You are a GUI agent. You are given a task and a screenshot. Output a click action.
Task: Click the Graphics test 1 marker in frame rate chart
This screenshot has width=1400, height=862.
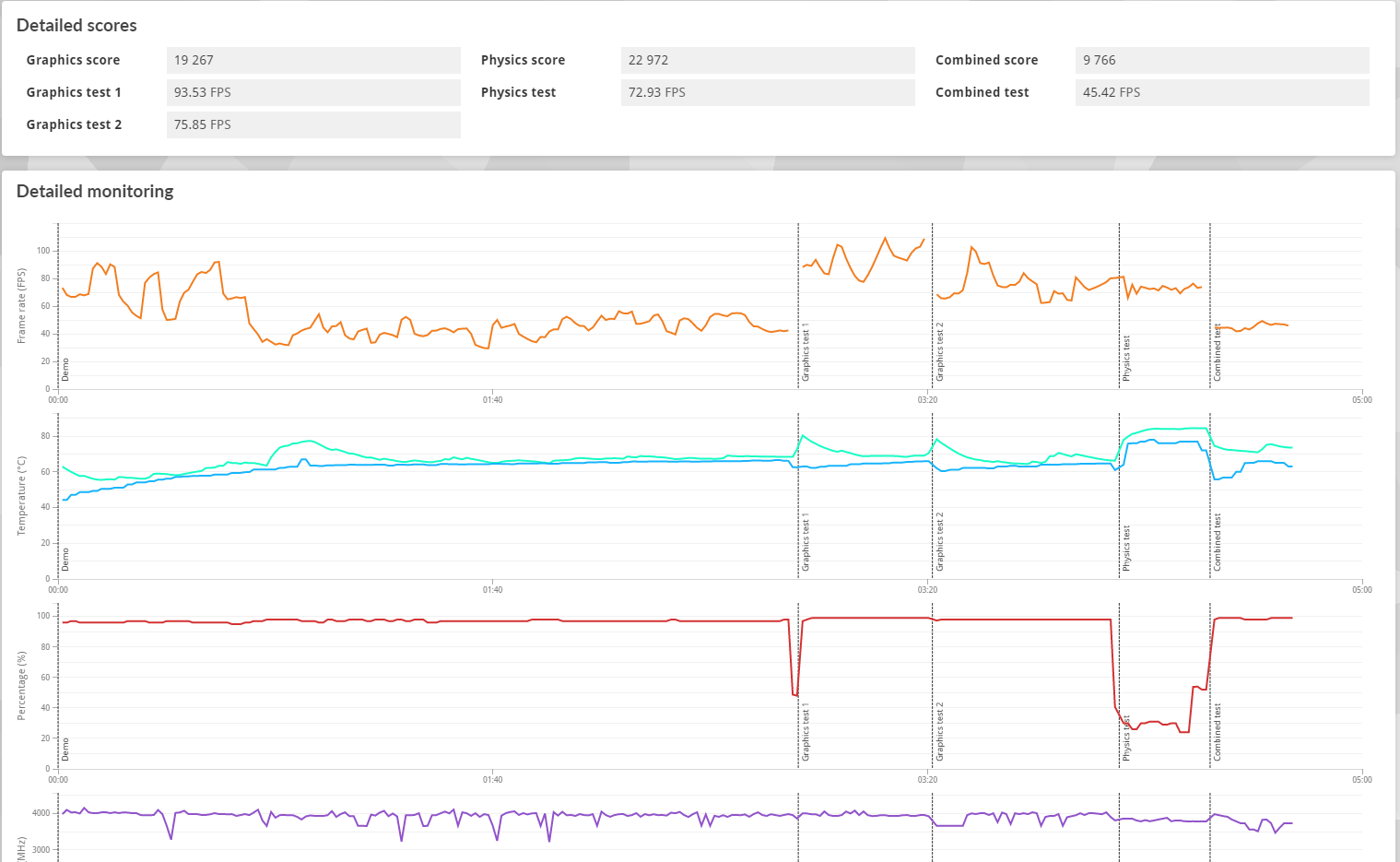pos(806,352)
